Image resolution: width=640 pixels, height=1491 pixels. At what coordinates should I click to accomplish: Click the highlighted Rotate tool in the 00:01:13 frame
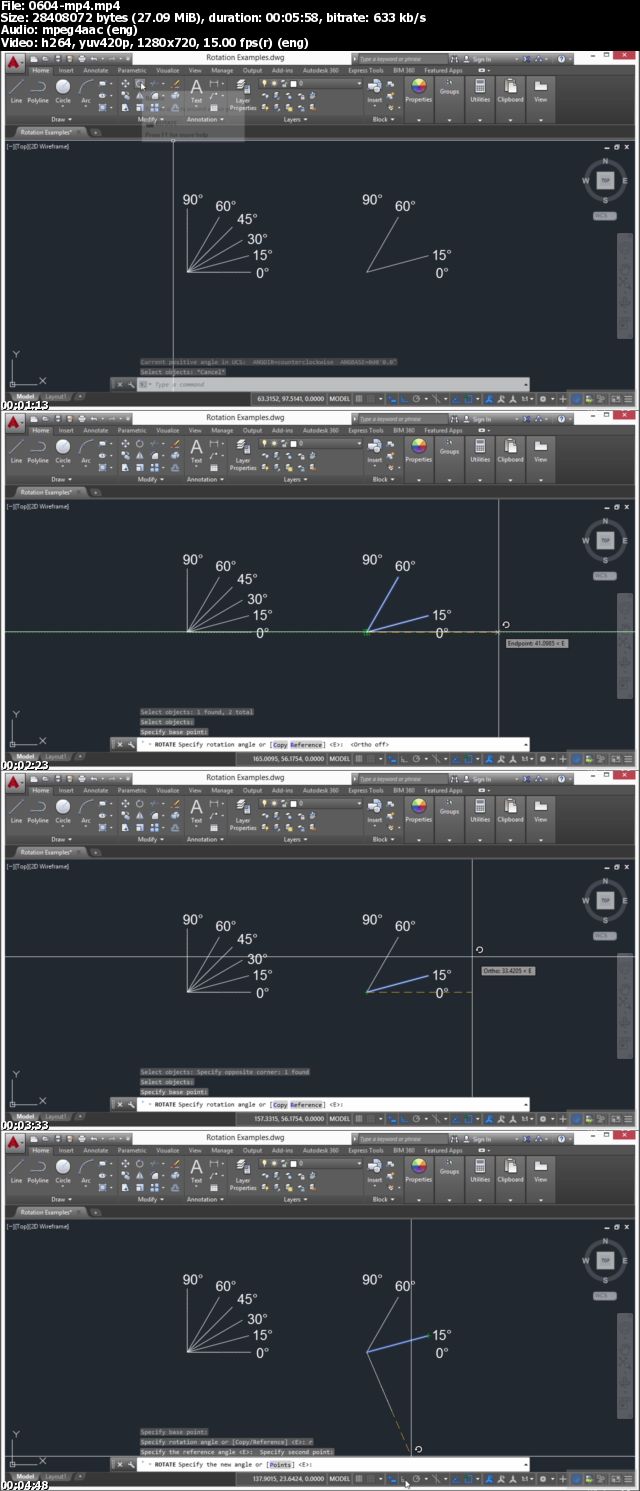point(140,84)
